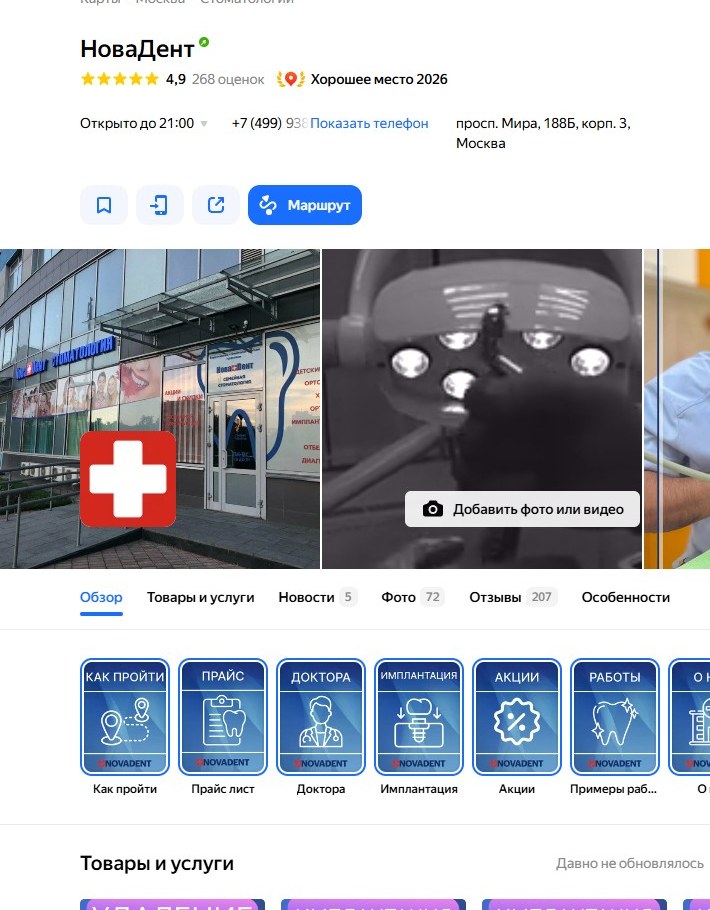Click the Товары и услуги section heading
710x910 pixels.
coord(157,864)
